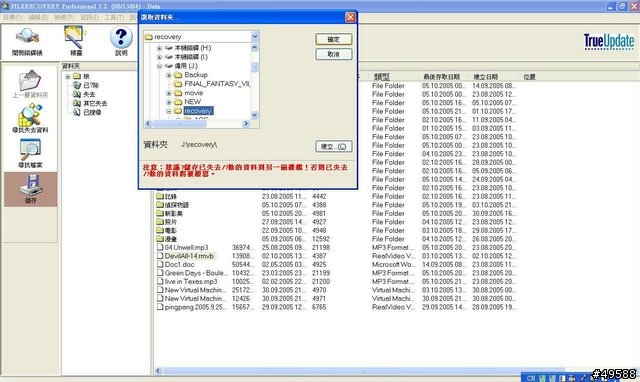640x382 pixels.
Task: Launch the Wizard toolbar icon
Action: [x=75, y=37]
